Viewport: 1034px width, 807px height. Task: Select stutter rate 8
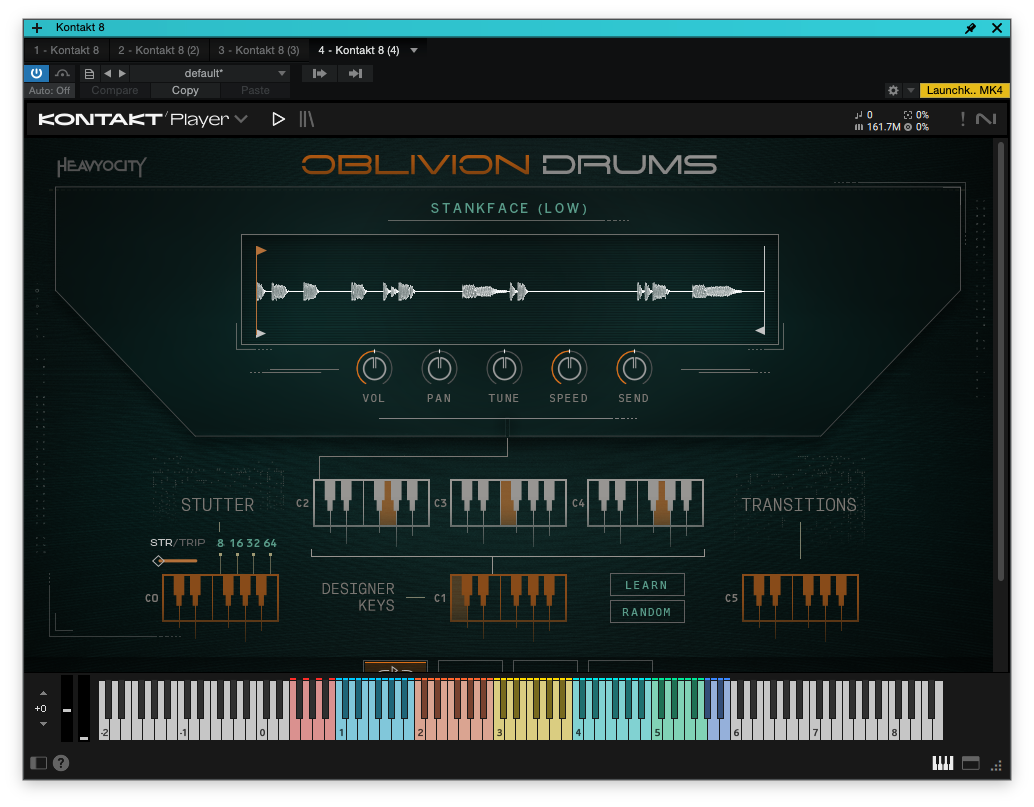coord(220,543)
